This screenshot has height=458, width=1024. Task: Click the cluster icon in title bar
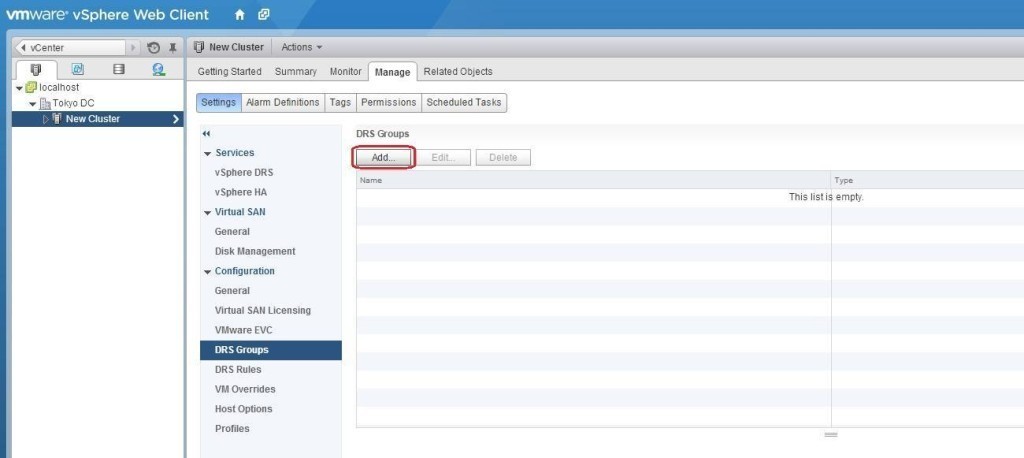[x=200, y=47]
